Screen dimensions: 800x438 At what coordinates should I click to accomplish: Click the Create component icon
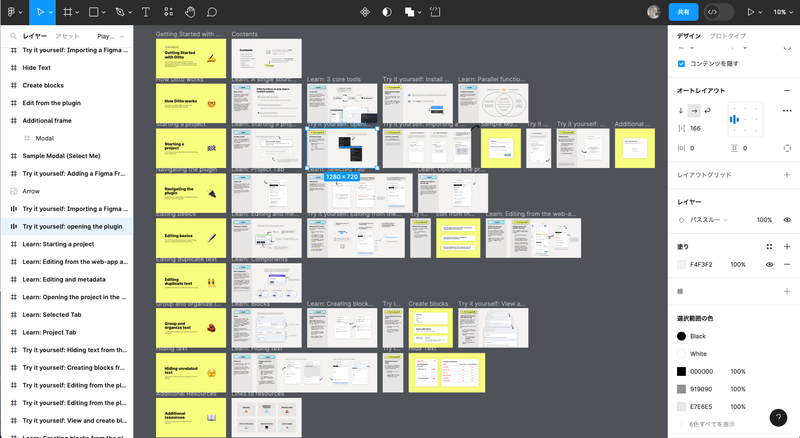(363, 12)
